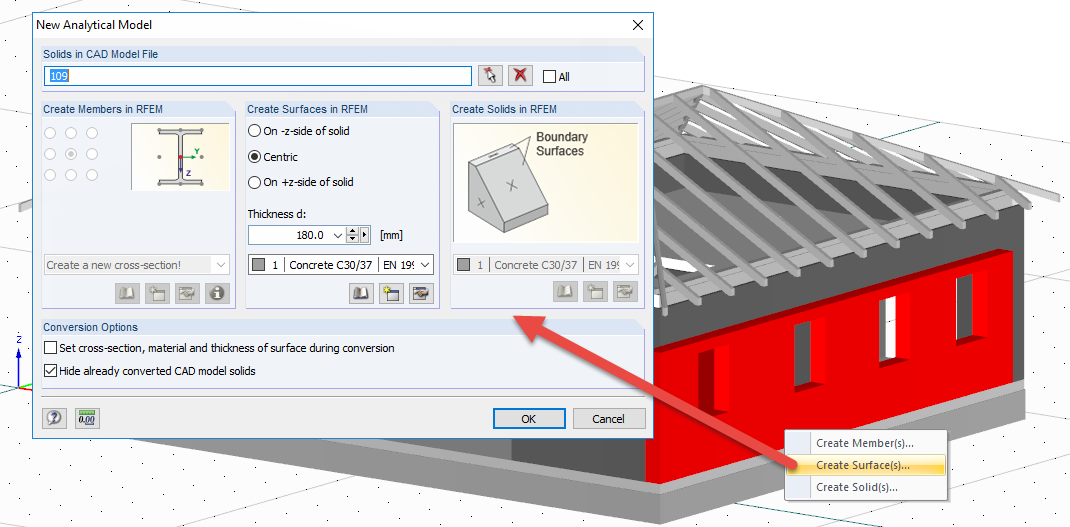1070x527 pixels.
Task: Select the Centric radio option
Action: [254, 156]
